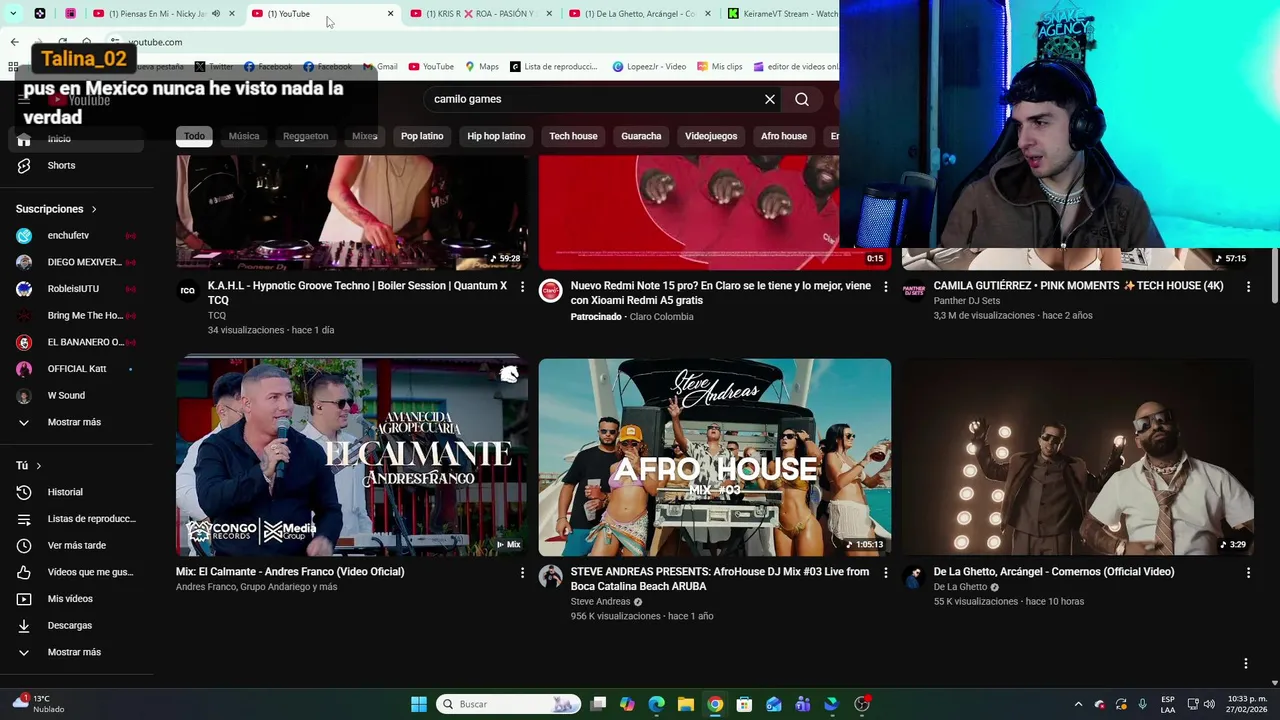Click the YouTube search magnifier button
1280x720 pixels.
click(802, 99)
